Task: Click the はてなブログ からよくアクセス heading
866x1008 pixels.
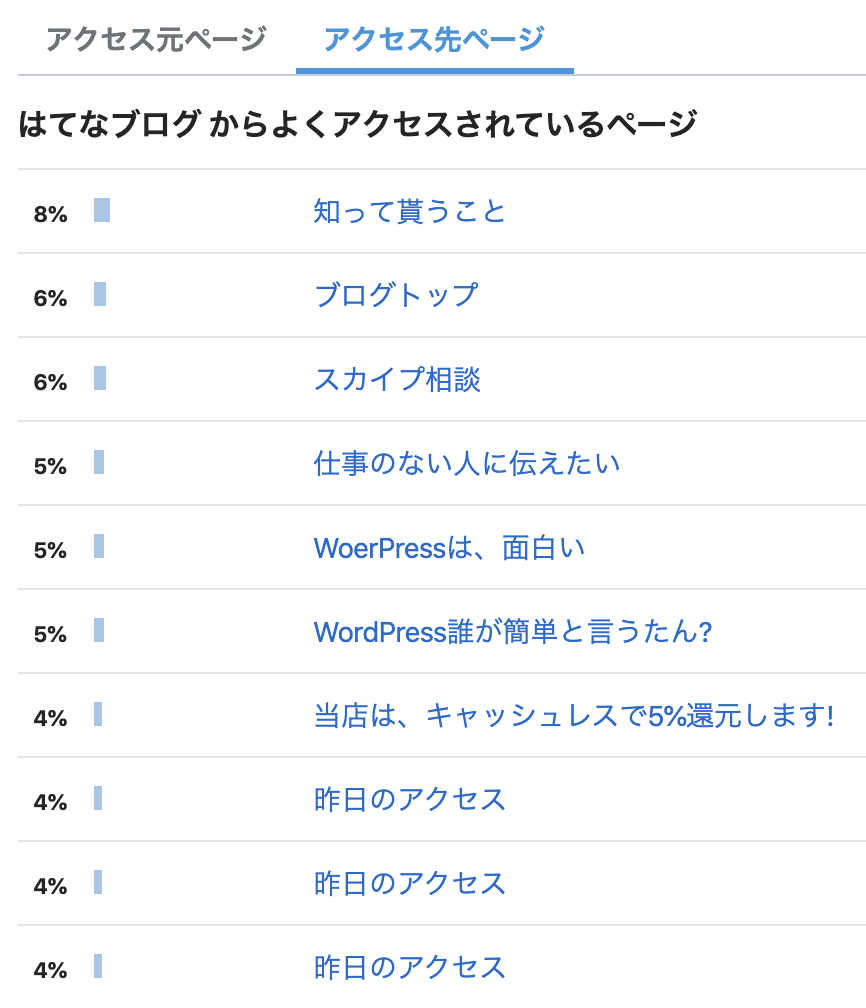Action: tap(357, 123)
